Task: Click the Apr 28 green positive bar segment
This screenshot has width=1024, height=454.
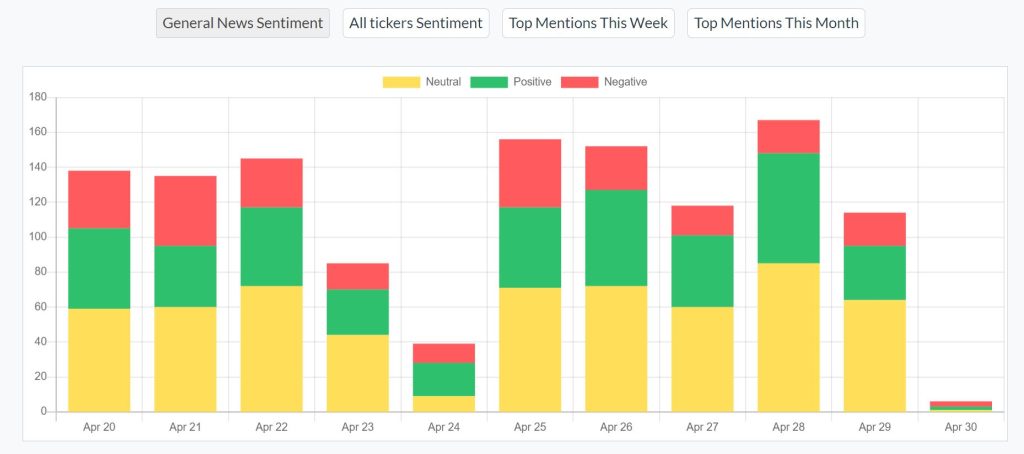Action: 788,208
